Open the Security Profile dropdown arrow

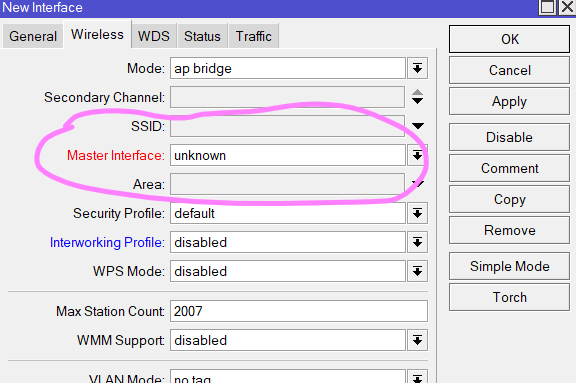pyautogui.click(x=417, y=213)
